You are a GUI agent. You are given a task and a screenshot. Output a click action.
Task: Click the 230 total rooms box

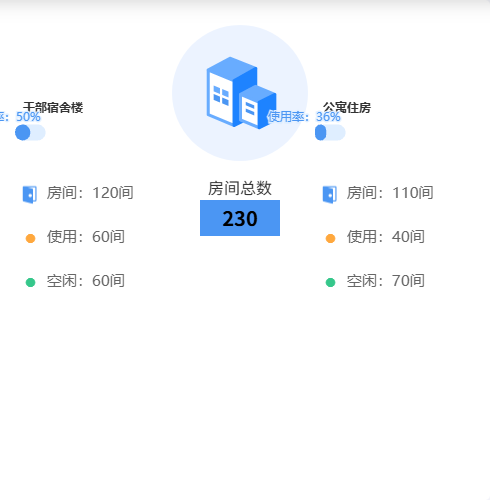pos(240,218)
